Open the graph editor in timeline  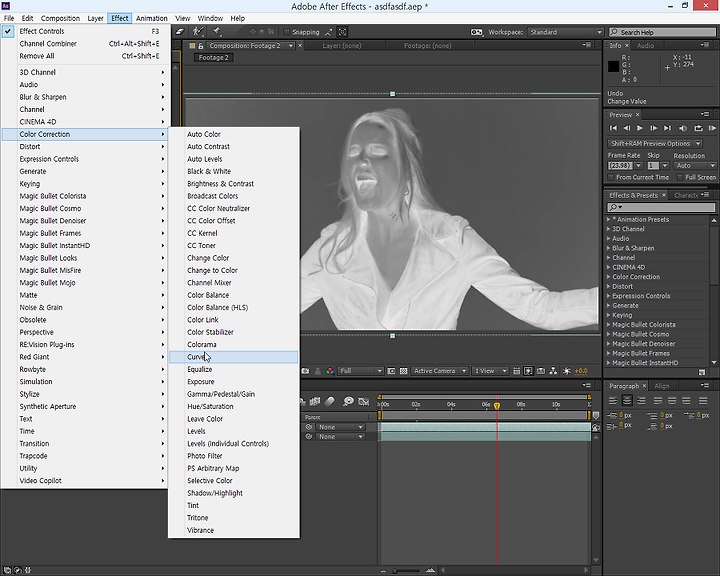click(364, 401)
